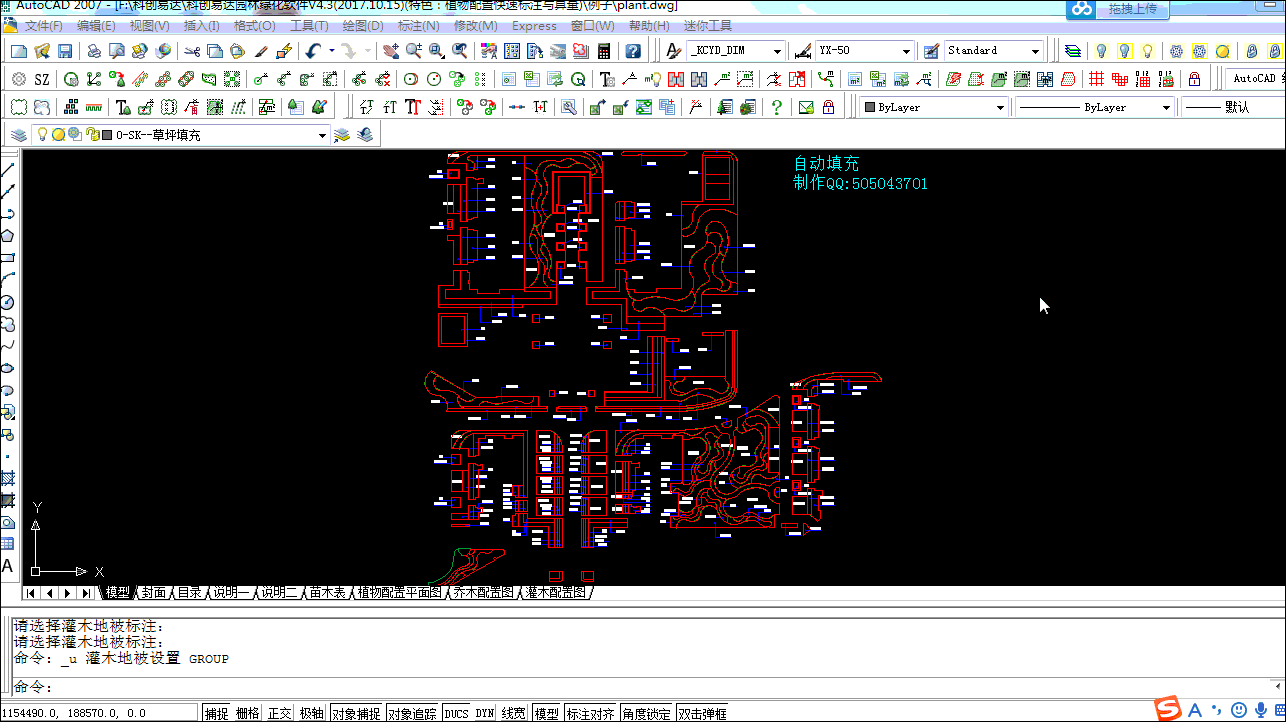This screenshot has height=722, width=1286.
Task: Click the Plot printer icon
Action: click(x=93, y=51)
